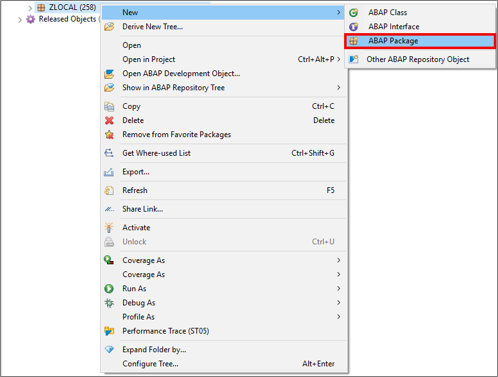Click the Ctrl+Shift+G shortcut text
This screenshot has width=498, height=377.
[x=313, y=153]
